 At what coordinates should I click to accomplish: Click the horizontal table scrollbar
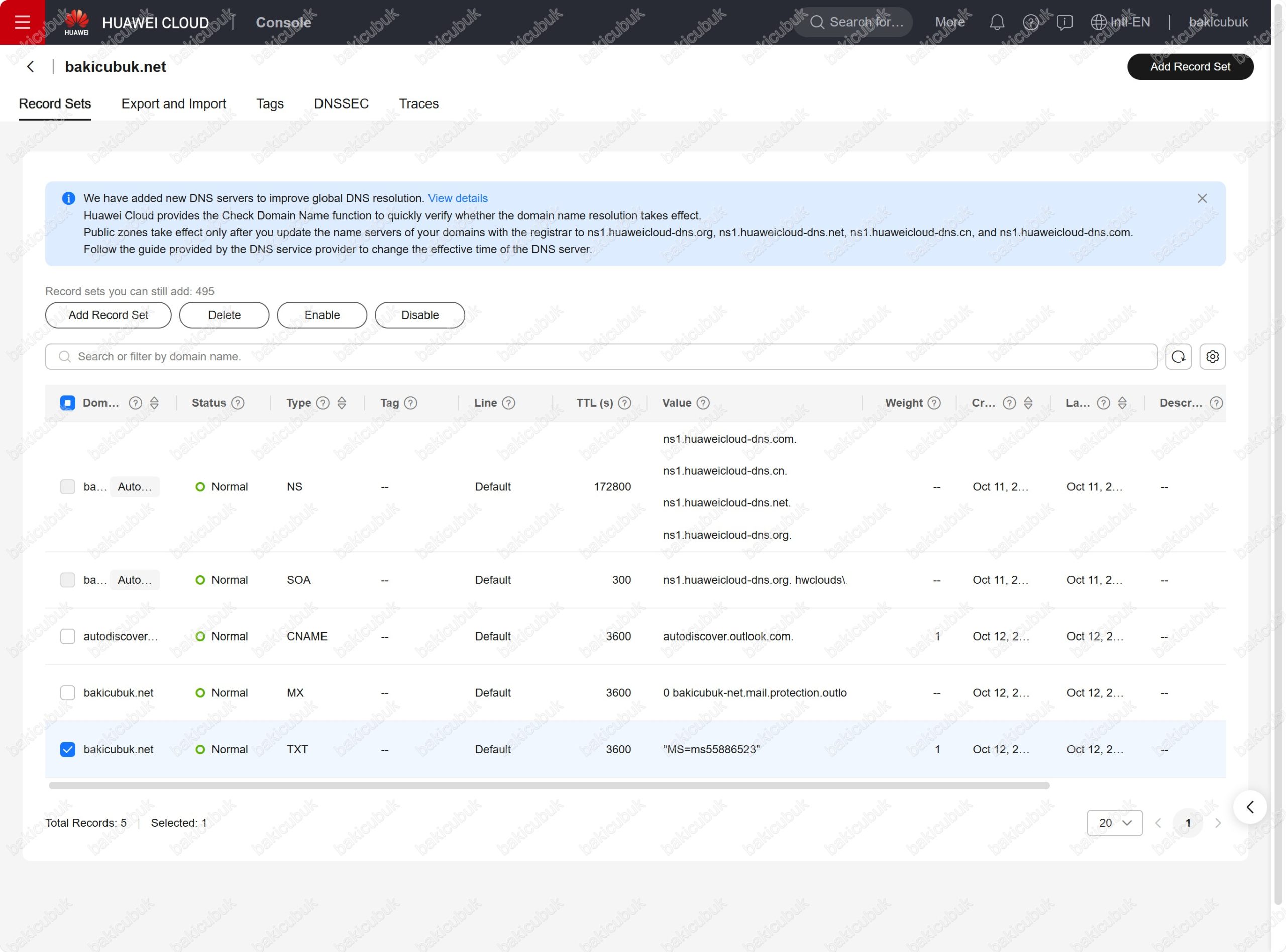click(549, 785)
